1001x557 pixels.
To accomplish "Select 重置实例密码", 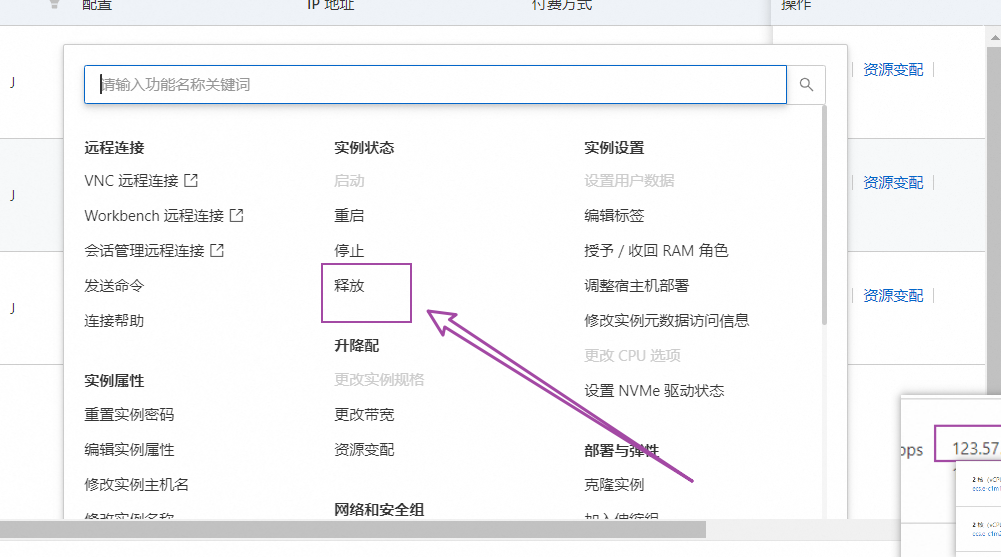I will pyautogui.click(x=130, y=415).
